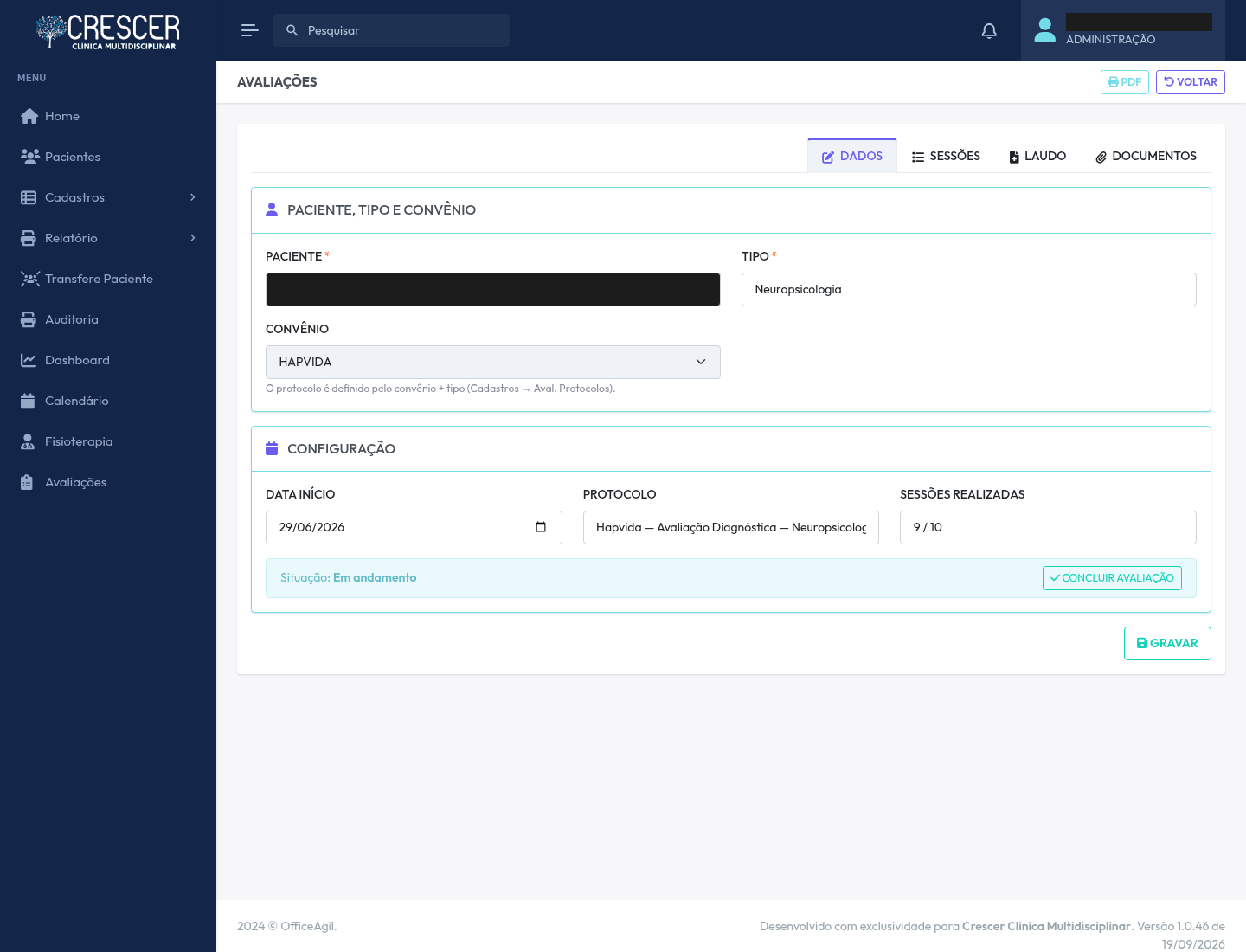
Task: Toggle the hamburger sidebar menu icon
Action: tap(250, 30)
